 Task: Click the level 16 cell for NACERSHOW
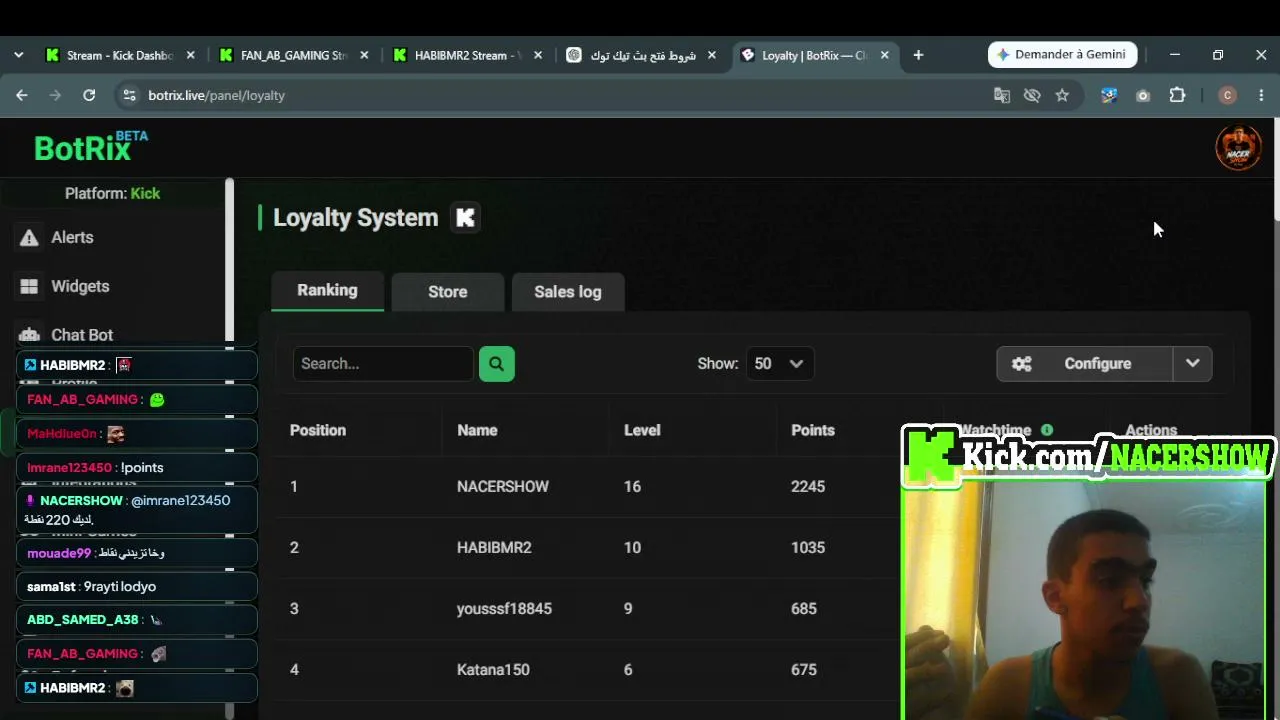click(x=632, y=487)
